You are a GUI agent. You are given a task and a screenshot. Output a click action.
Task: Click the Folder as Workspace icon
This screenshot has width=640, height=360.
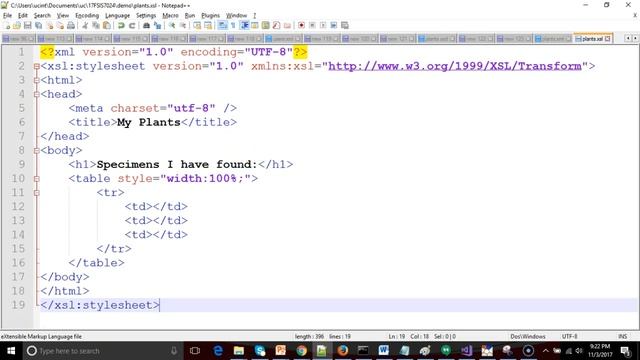[287, 25]
